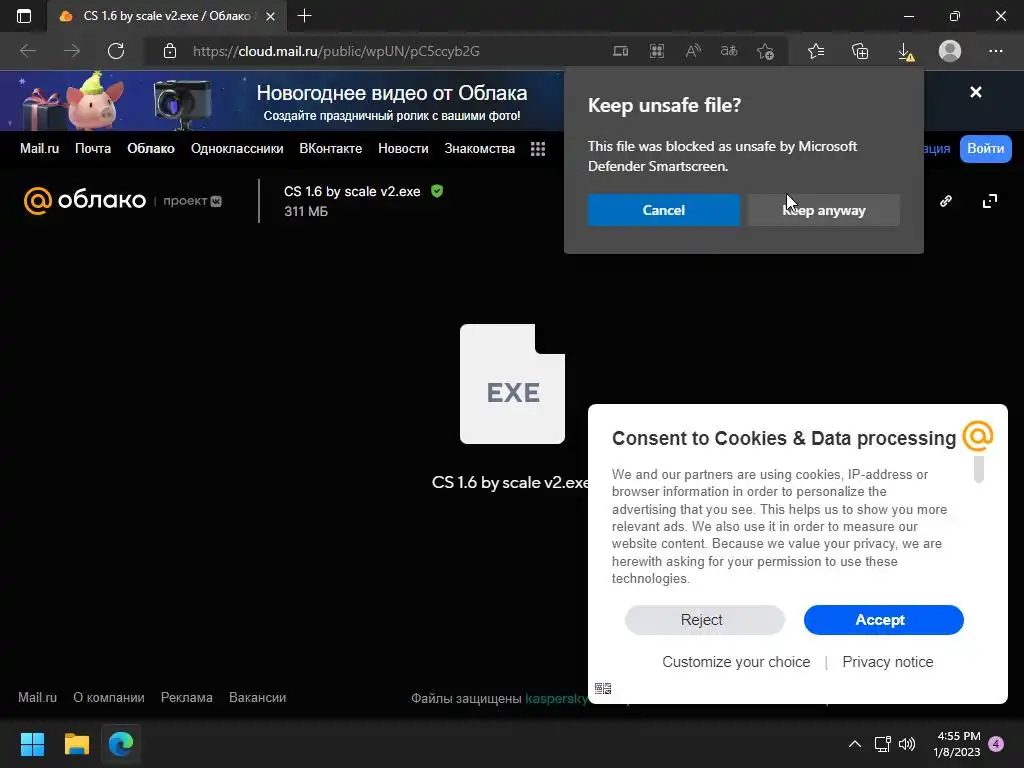Open File Explorer from the taskbar
1024x768 pixels.
point(76,744)
